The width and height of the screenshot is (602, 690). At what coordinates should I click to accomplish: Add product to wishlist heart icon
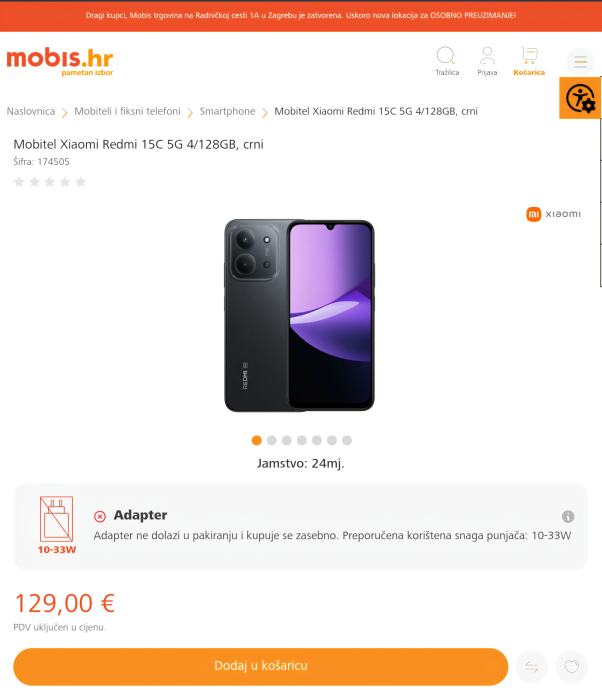tap(572, 667)
